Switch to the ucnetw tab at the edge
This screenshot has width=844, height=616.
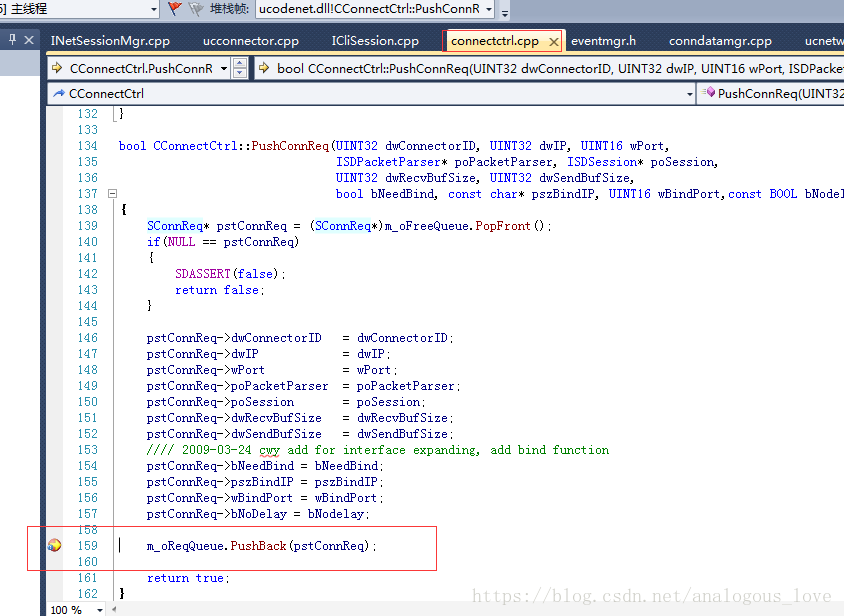(x=824, y=41)
